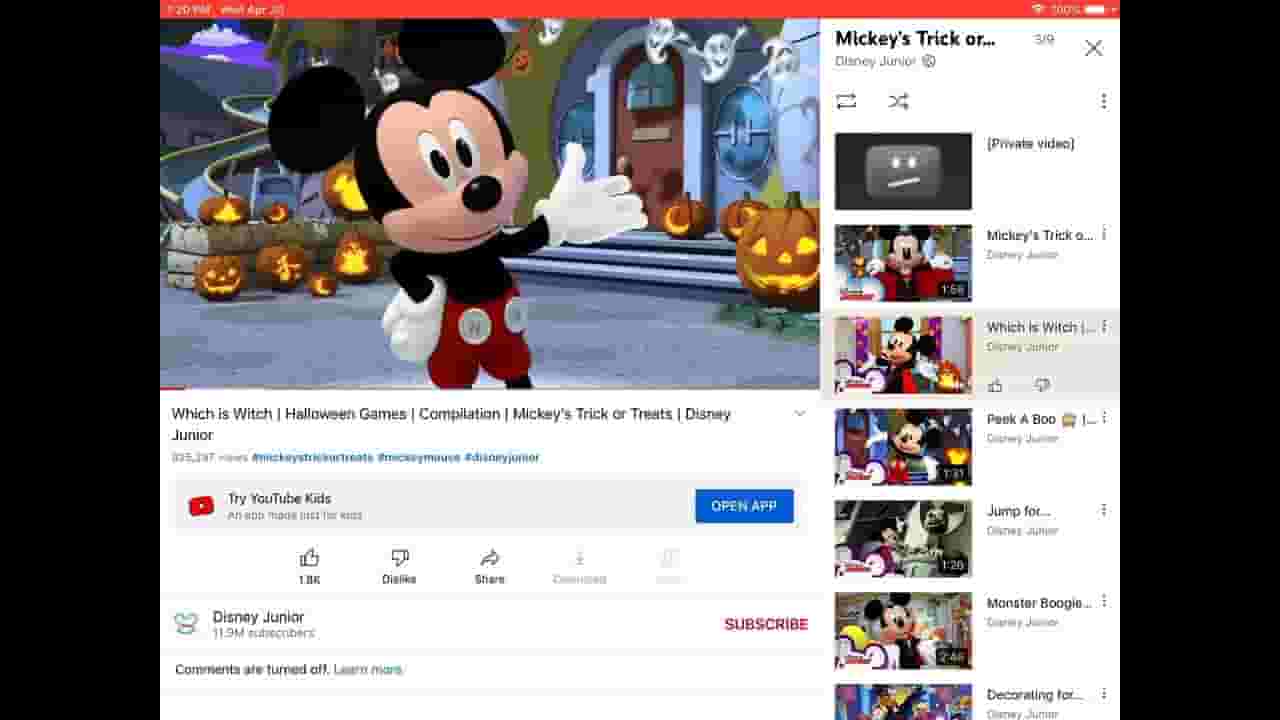The height and width of the screenshot is (720, 1280).
Task: Click the Monster Boogie... video title
Action: tap(1039, 603)
